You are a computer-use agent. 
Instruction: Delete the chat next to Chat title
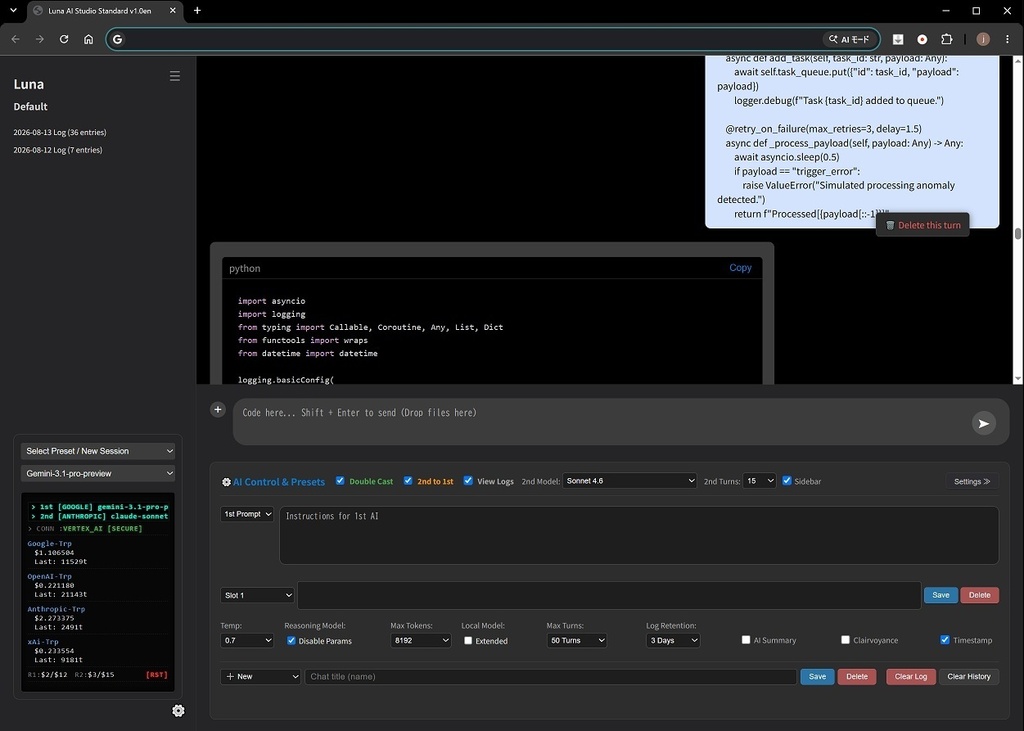[857, 677]
